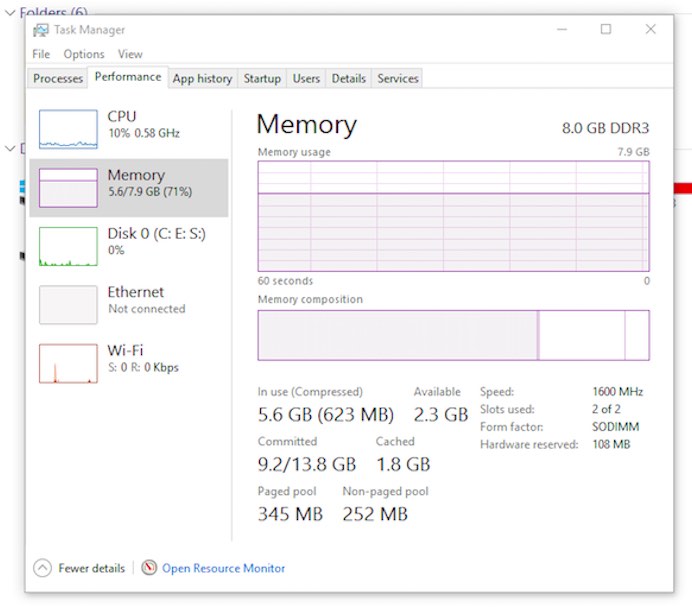
Task: Click the Fewer details up-arrow icon
Action: pyautogui.click(x=42, y=568)
